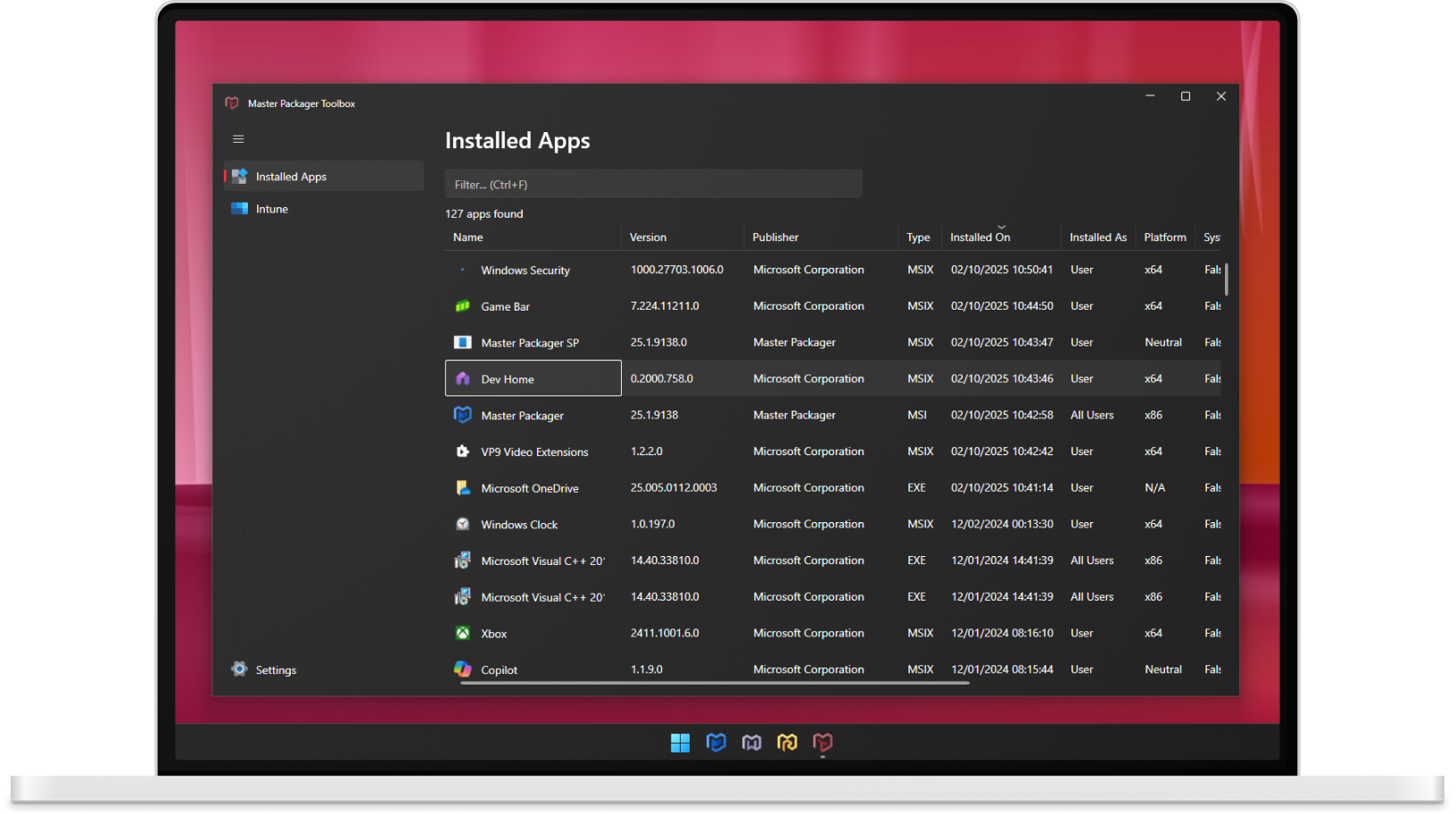The width and height of the screenshot is (1456, 814).
Task: Click the Game Bar app icon
Action: pos(462,306)
